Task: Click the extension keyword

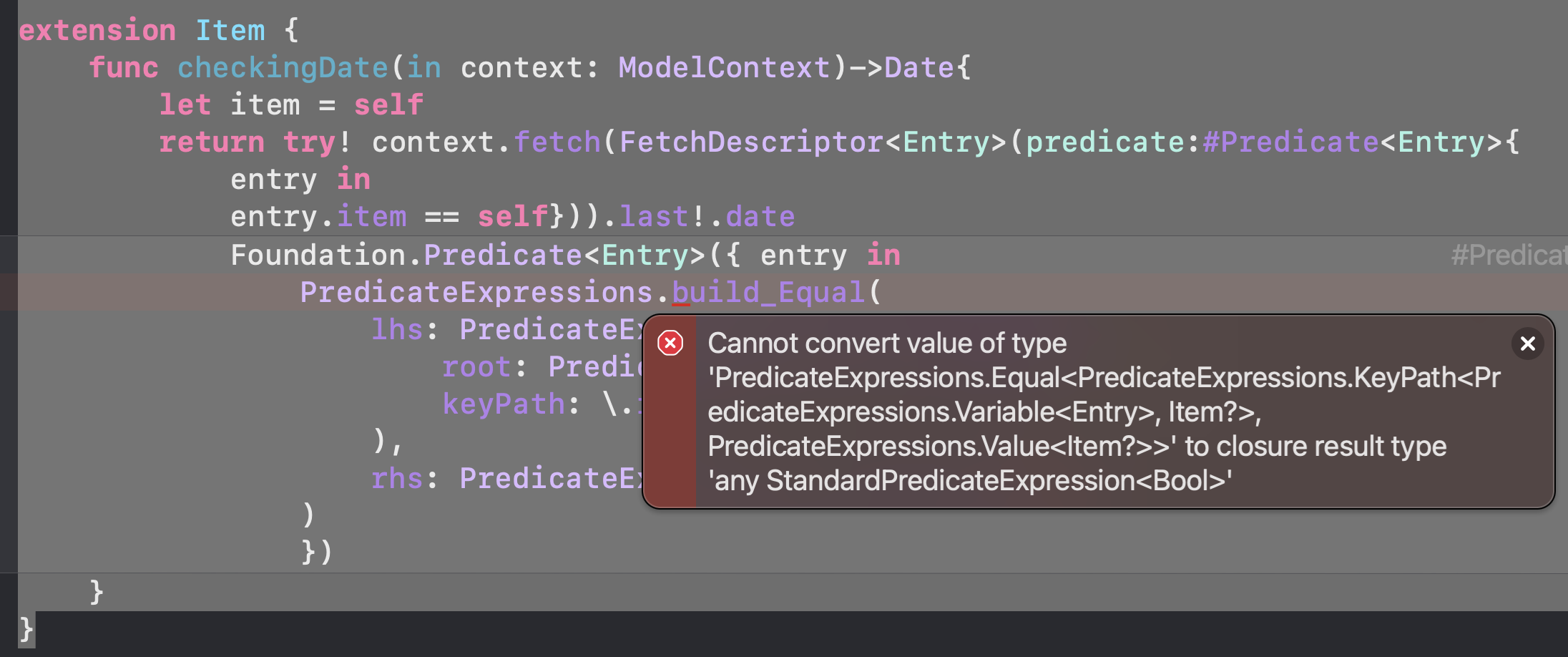Action: tap(97, 31)
